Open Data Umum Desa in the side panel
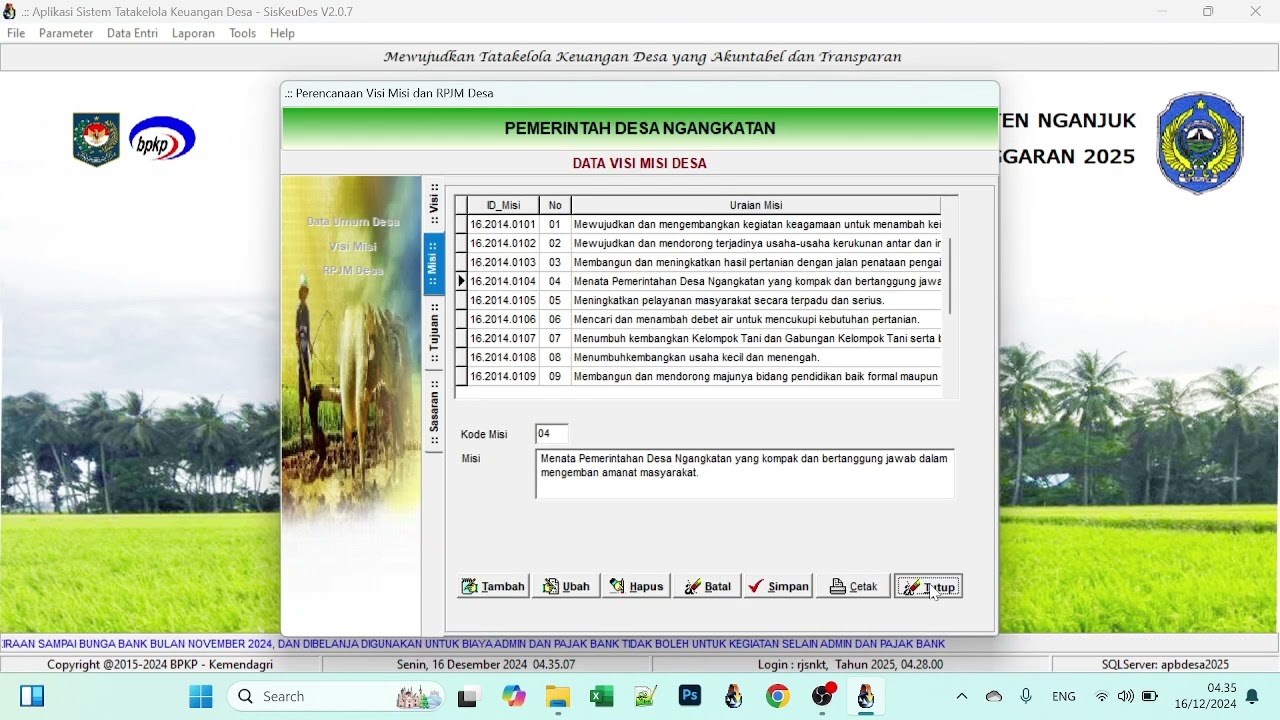Viewport: 1280px width, 720px height. [x=353, y=222]
